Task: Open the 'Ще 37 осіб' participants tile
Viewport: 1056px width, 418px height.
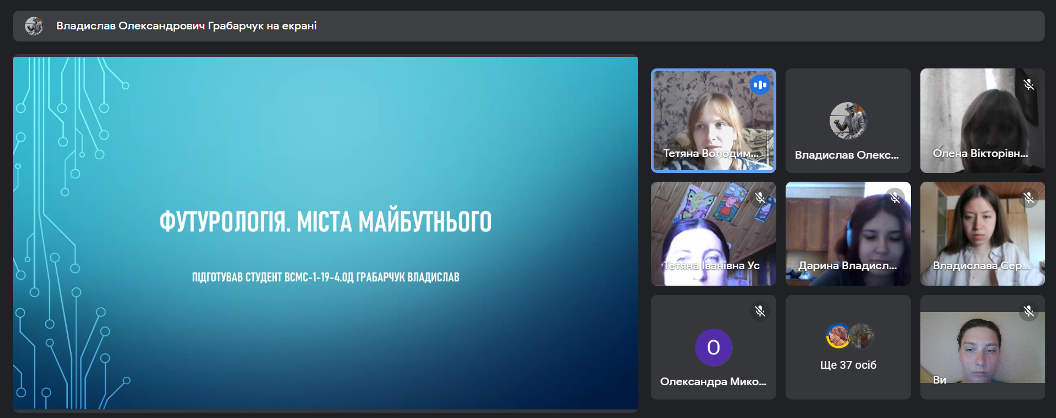Action: (848, 347)
